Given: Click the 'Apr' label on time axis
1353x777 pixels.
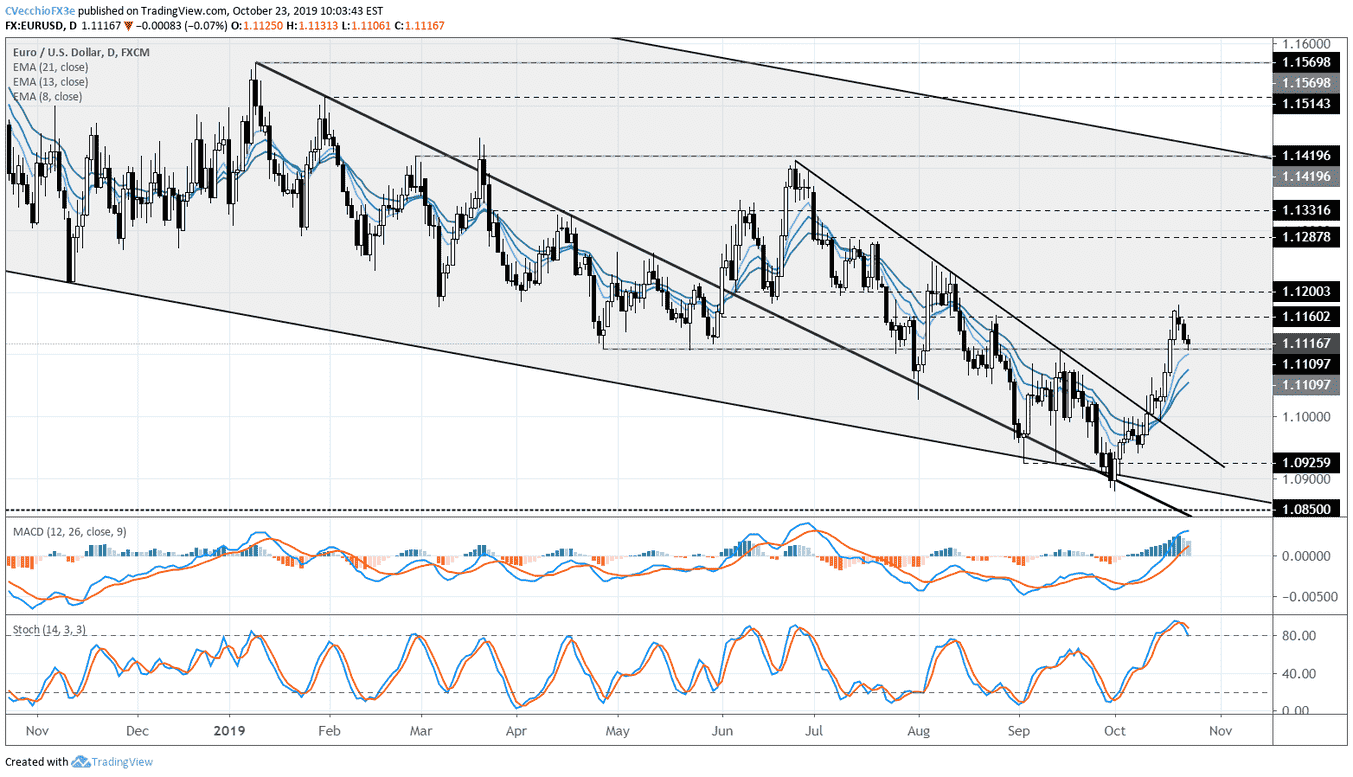Looking at the screenshot, I should [x=516, y=732].
